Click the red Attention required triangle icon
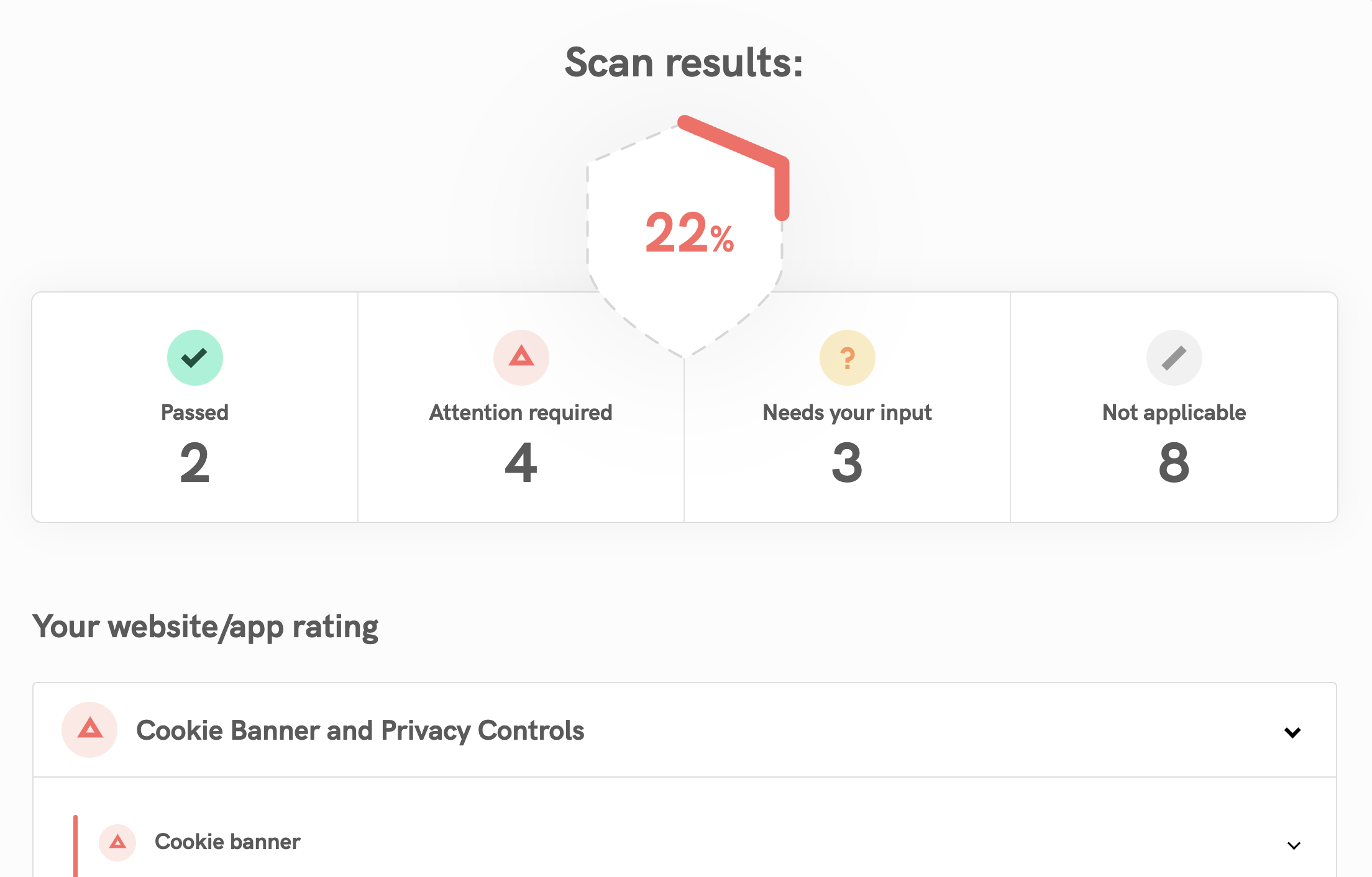Screen dimensions: 1372x877 click(521, 358)
